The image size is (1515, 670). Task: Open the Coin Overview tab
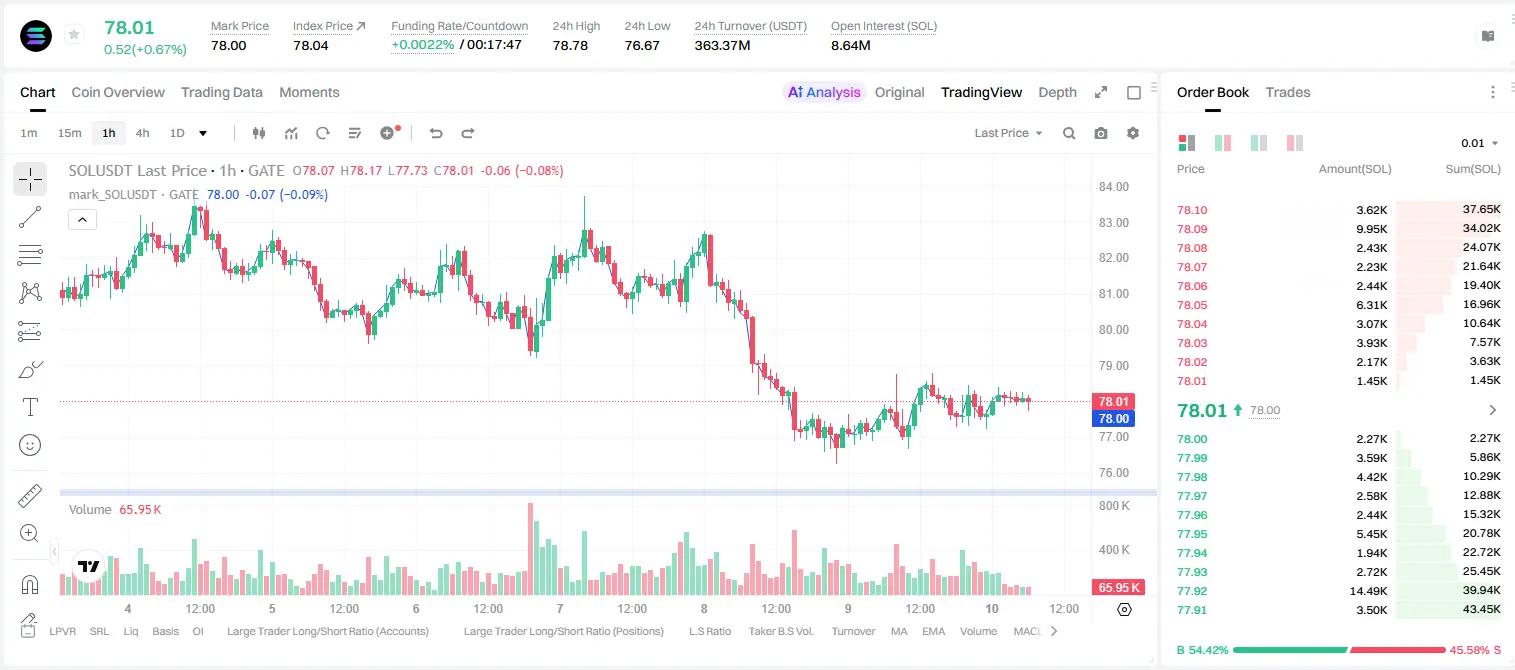[x=118, y=92]
